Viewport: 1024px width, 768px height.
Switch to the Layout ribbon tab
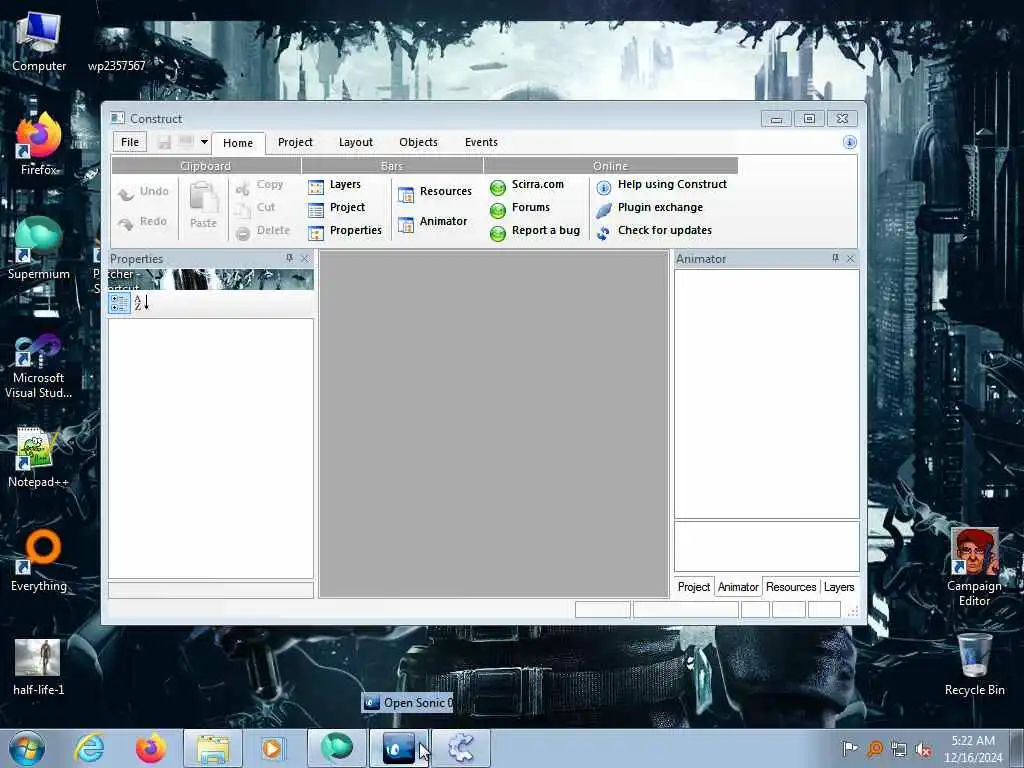356,142
